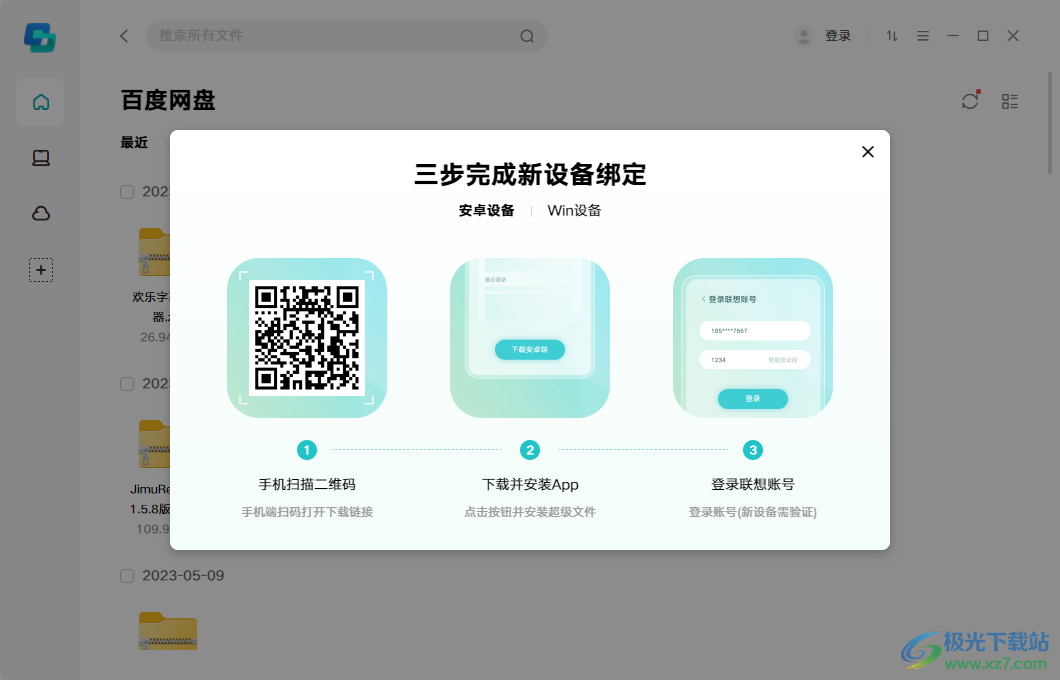Switch to the Win设备 tab
Screen dimensions: 1060x680
[x=574, y=211]
